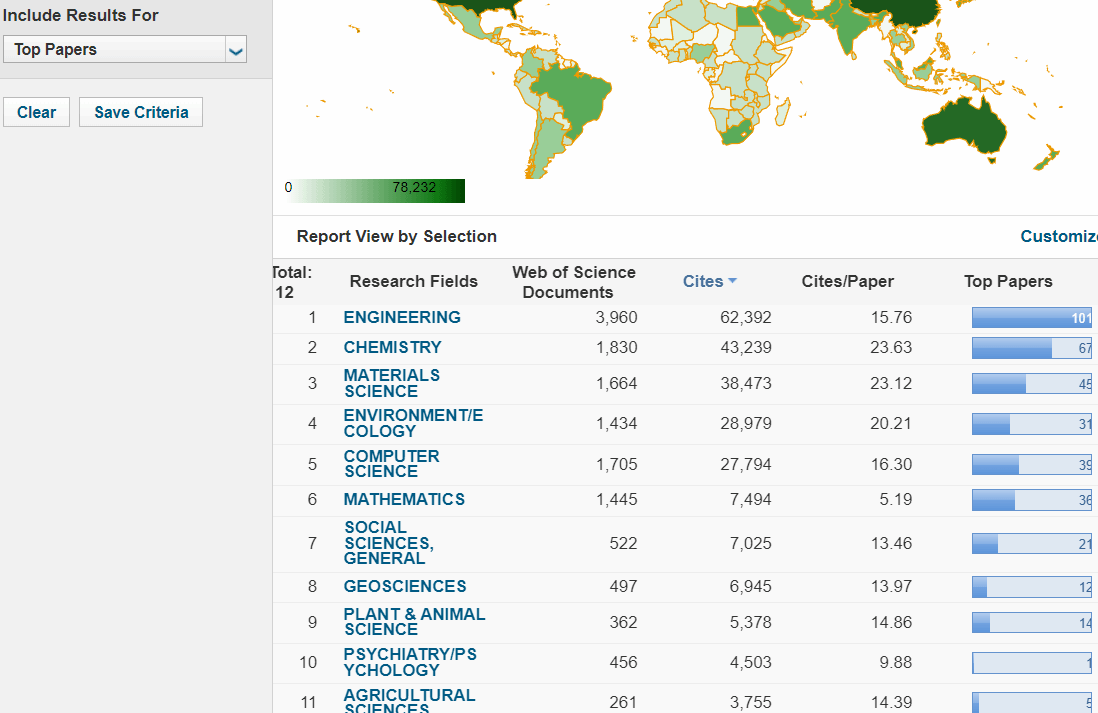Open SOCIAL SCIENCES, GENERAL link
The image size is (1098, 713).
click(388, 542)
